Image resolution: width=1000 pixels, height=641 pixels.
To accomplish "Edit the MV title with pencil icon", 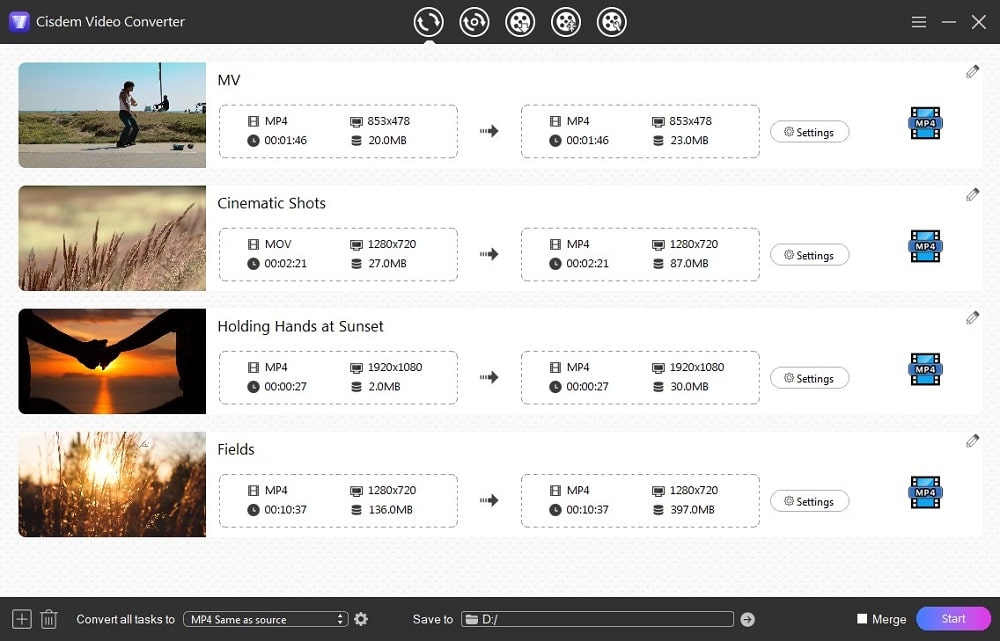I will [971, 71].
